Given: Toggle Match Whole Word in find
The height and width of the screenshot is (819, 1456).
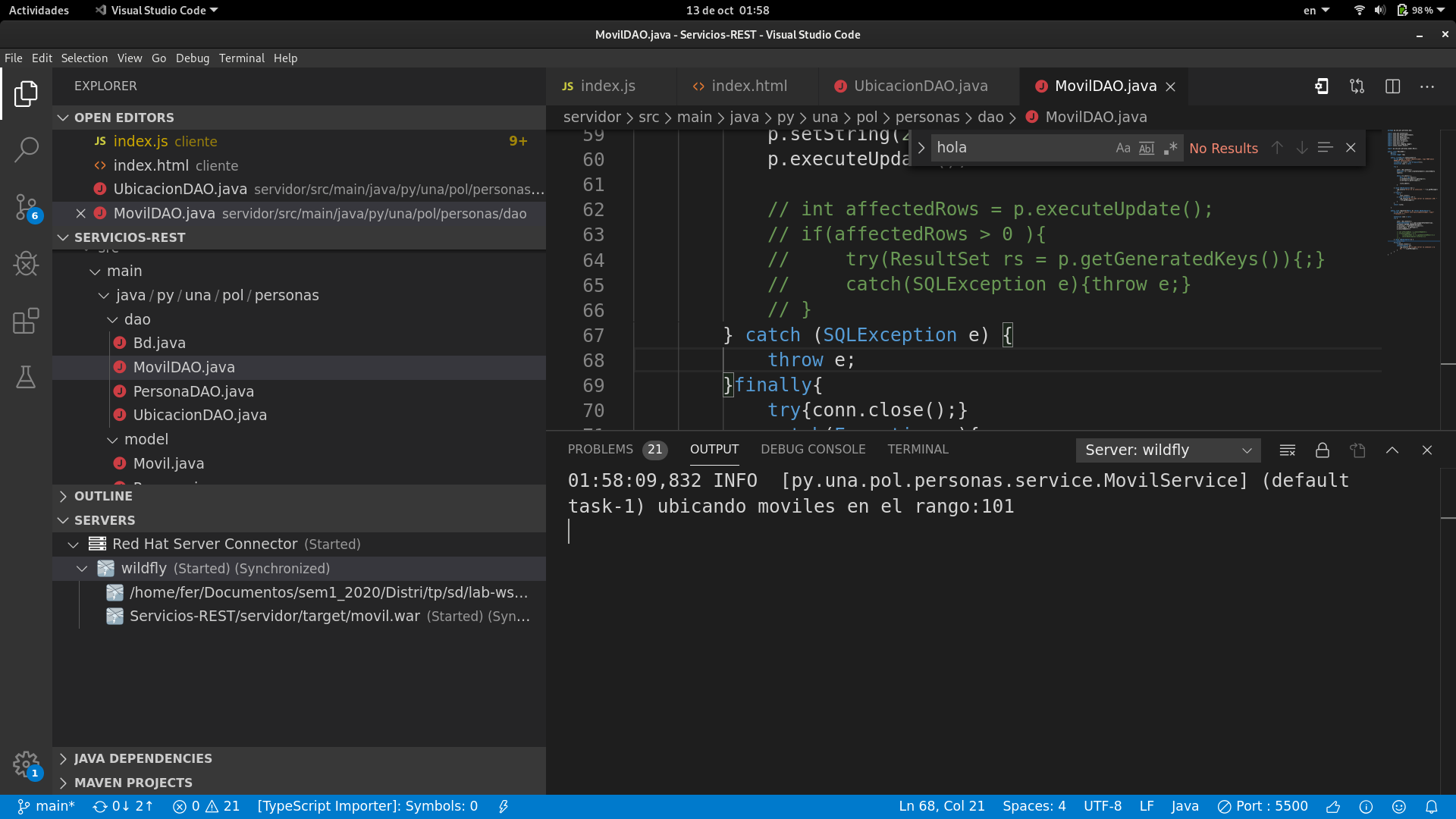Looking at the screenshot, I should point(1147,149).
